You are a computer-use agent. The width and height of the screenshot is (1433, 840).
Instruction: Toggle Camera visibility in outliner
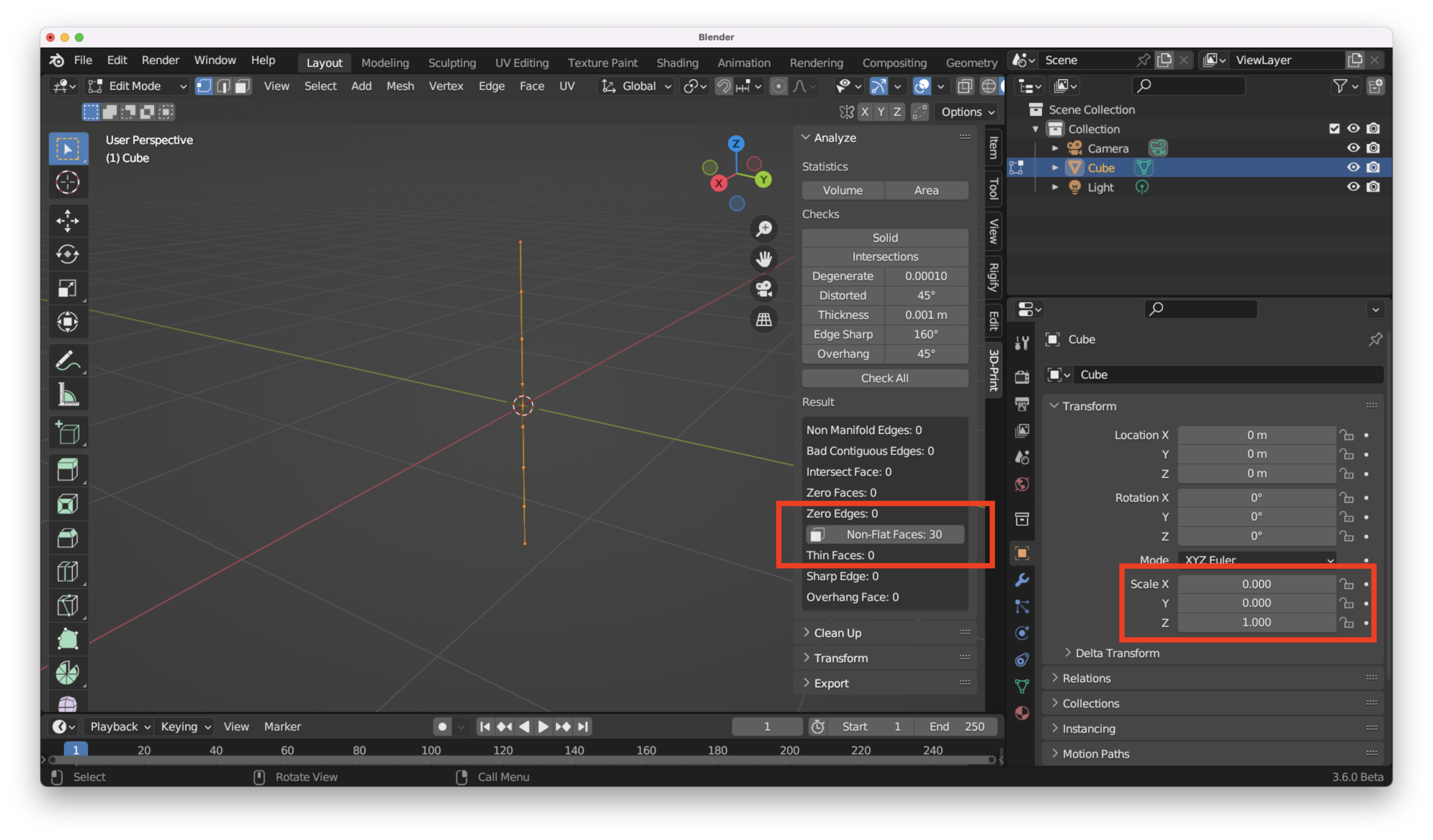(x=1354, y=147)
